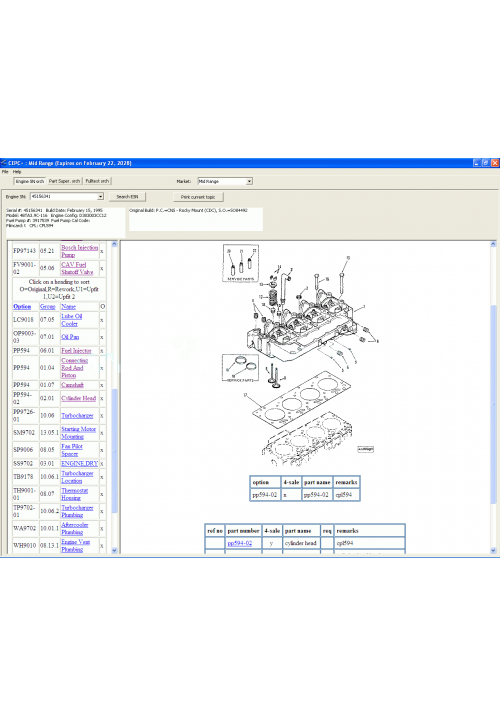This screenshot has width=500, height=717.
Task: Open the Help menu
Action: pyautogui.click(x=17, y=171)
